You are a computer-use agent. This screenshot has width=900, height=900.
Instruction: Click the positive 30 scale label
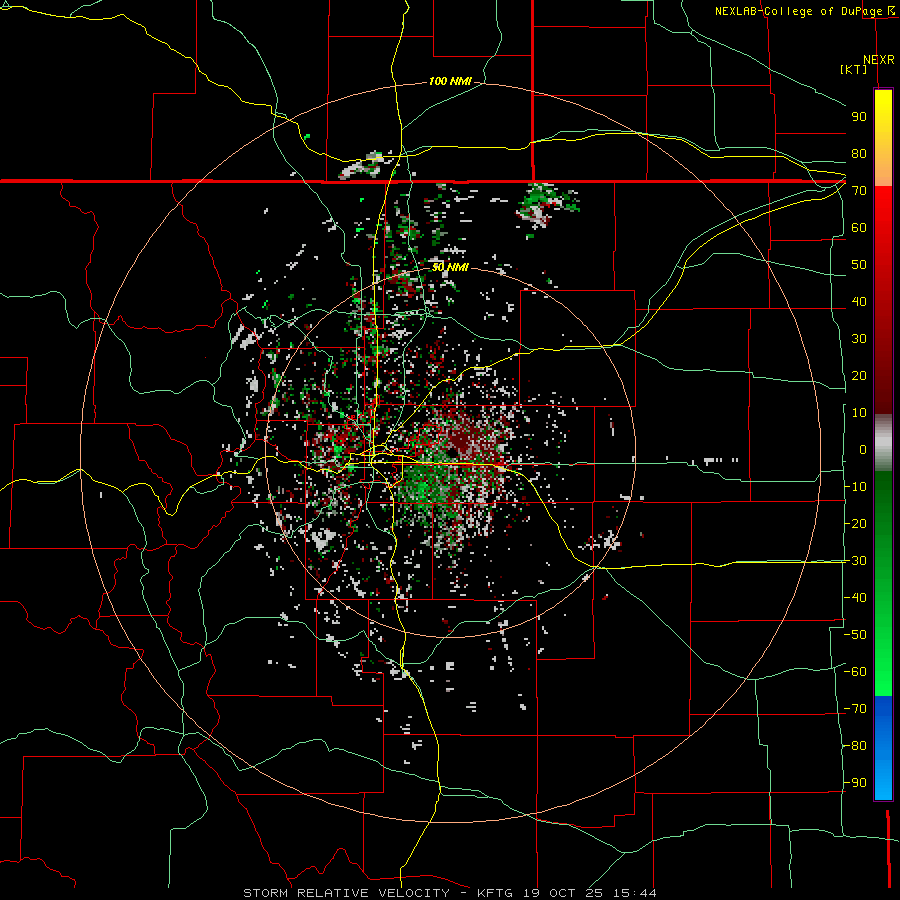point(859,339)
